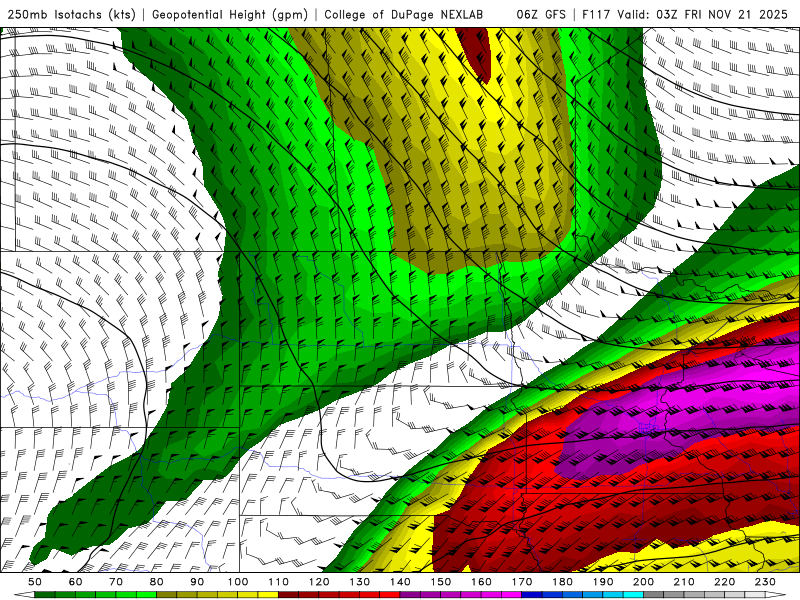
Task: Click the 180 label on the color scale
Action: coord(562,582)
